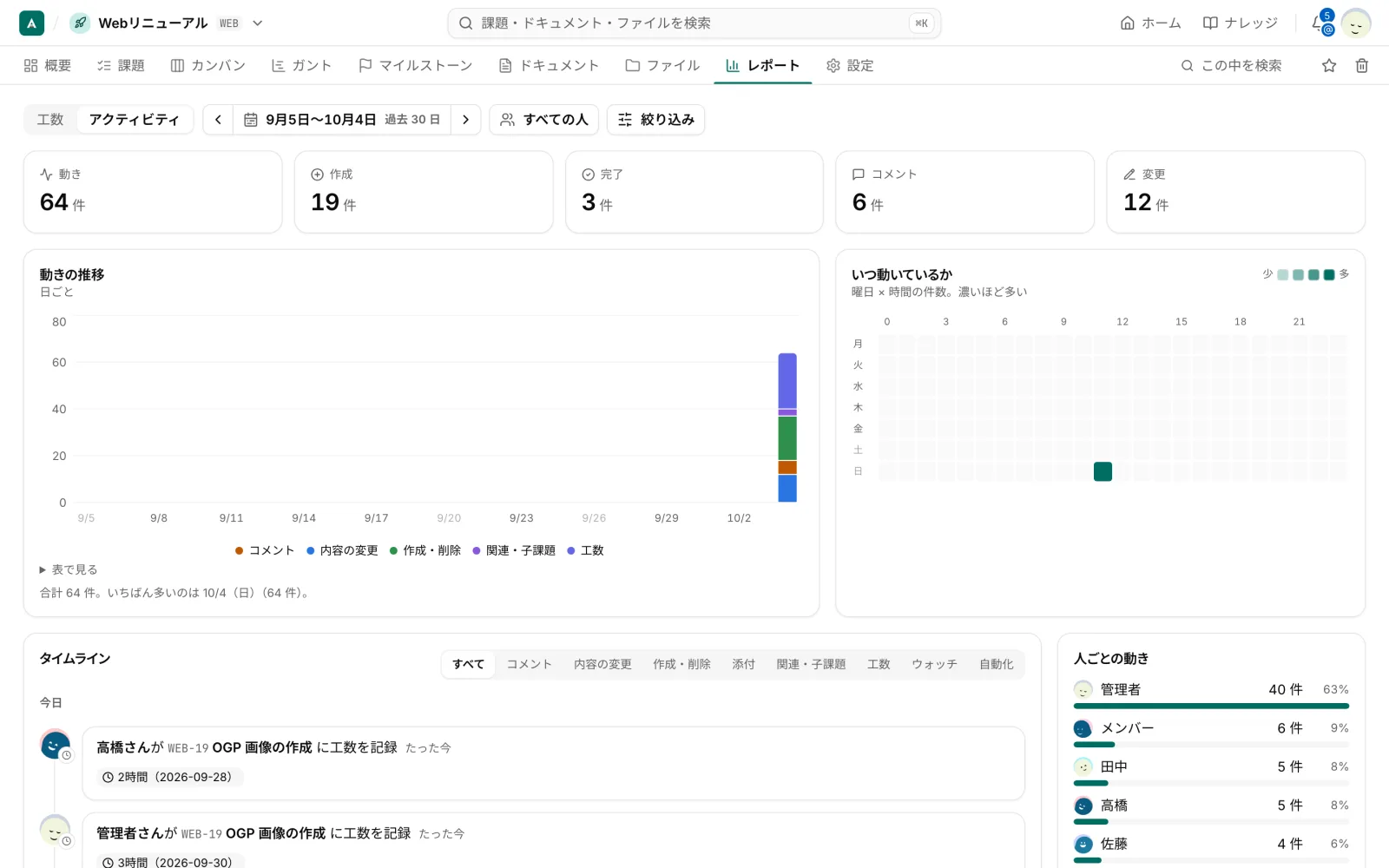Go to next date period
This screenshot has width=1389, height=868.
pos(466,120)
